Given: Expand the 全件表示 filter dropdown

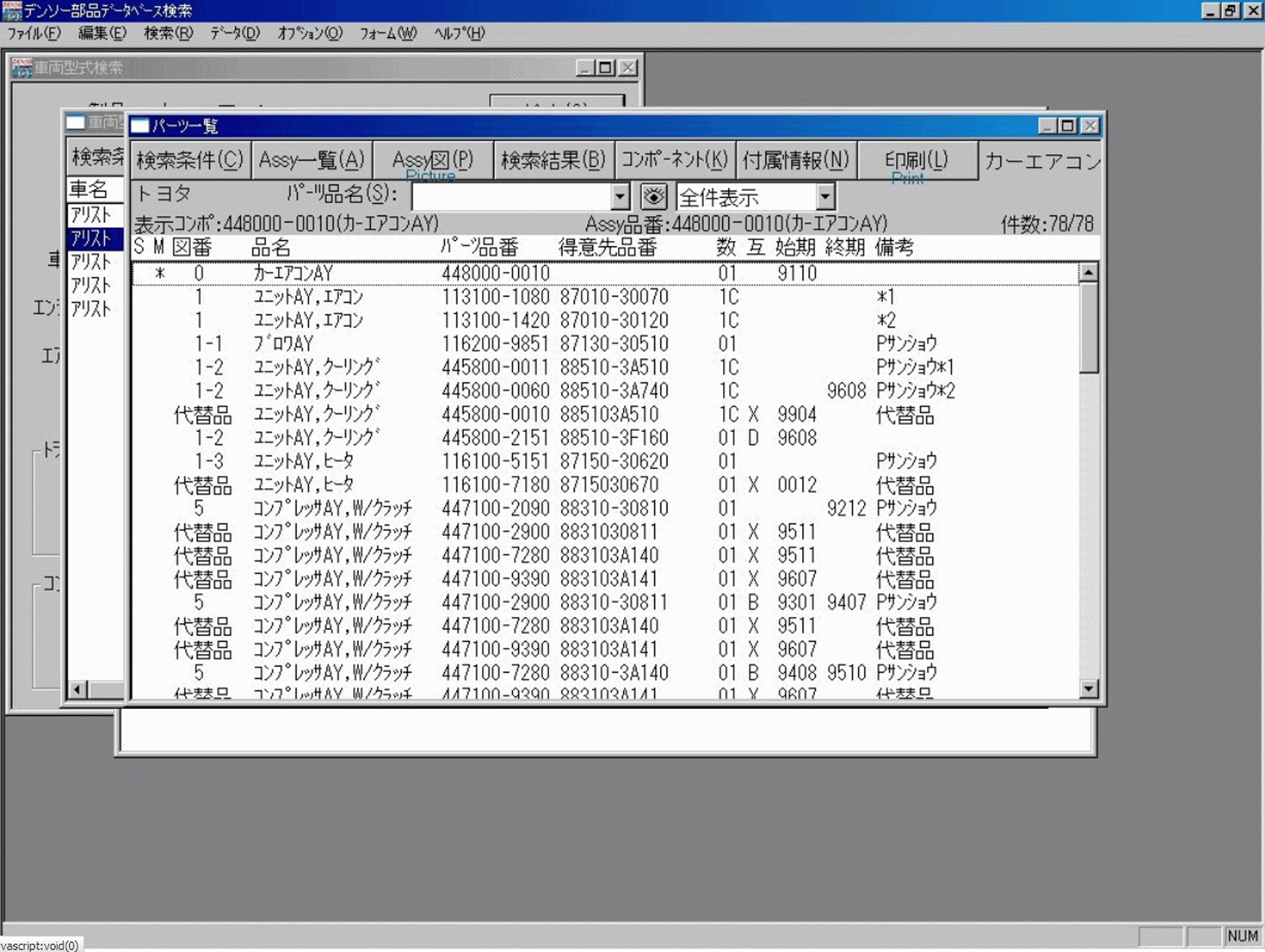Looking at the screenshot, I should 825,196.
